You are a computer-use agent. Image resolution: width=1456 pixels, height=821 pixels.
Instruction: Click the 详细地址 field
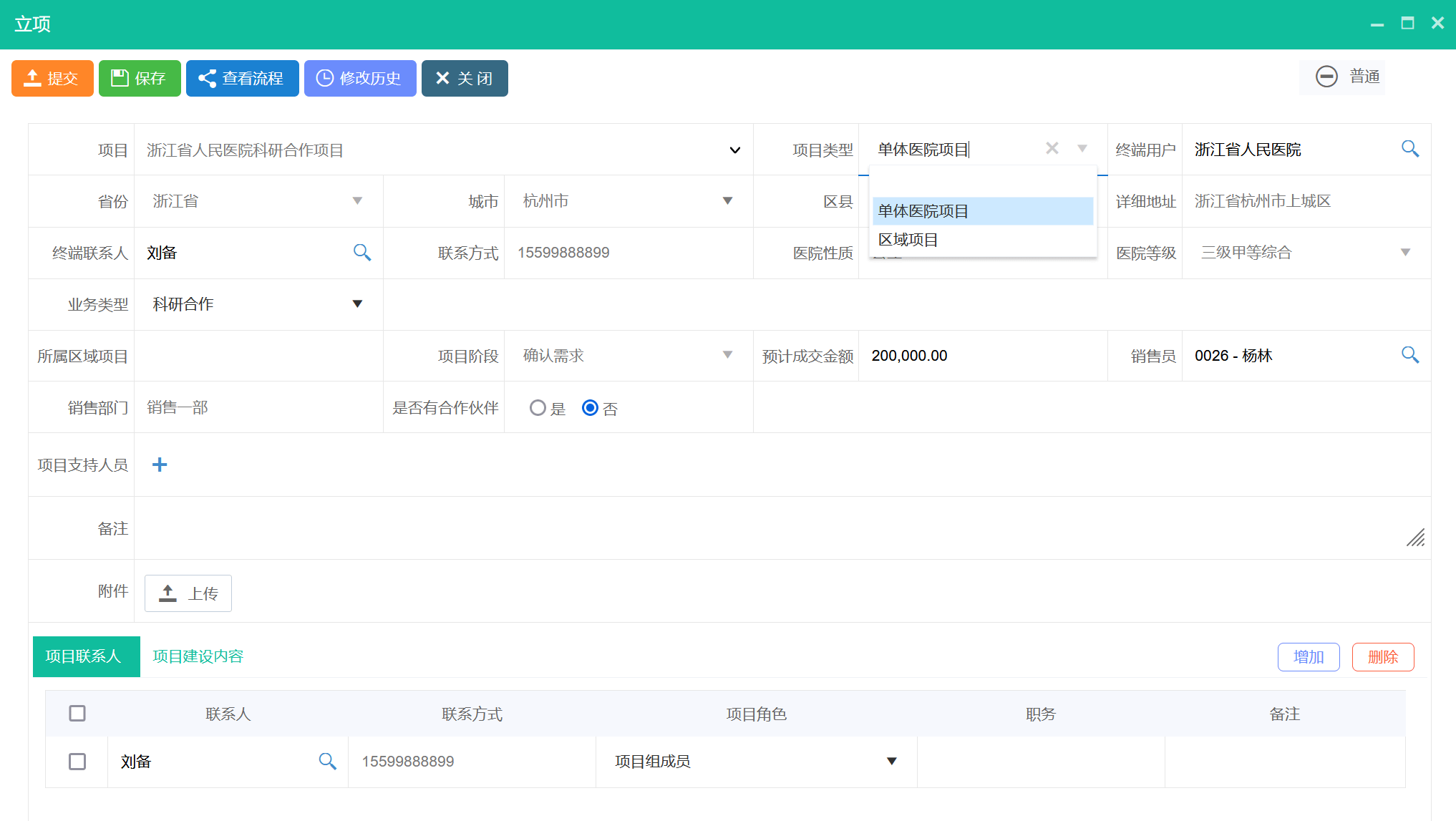click(x=1306, y=201)
